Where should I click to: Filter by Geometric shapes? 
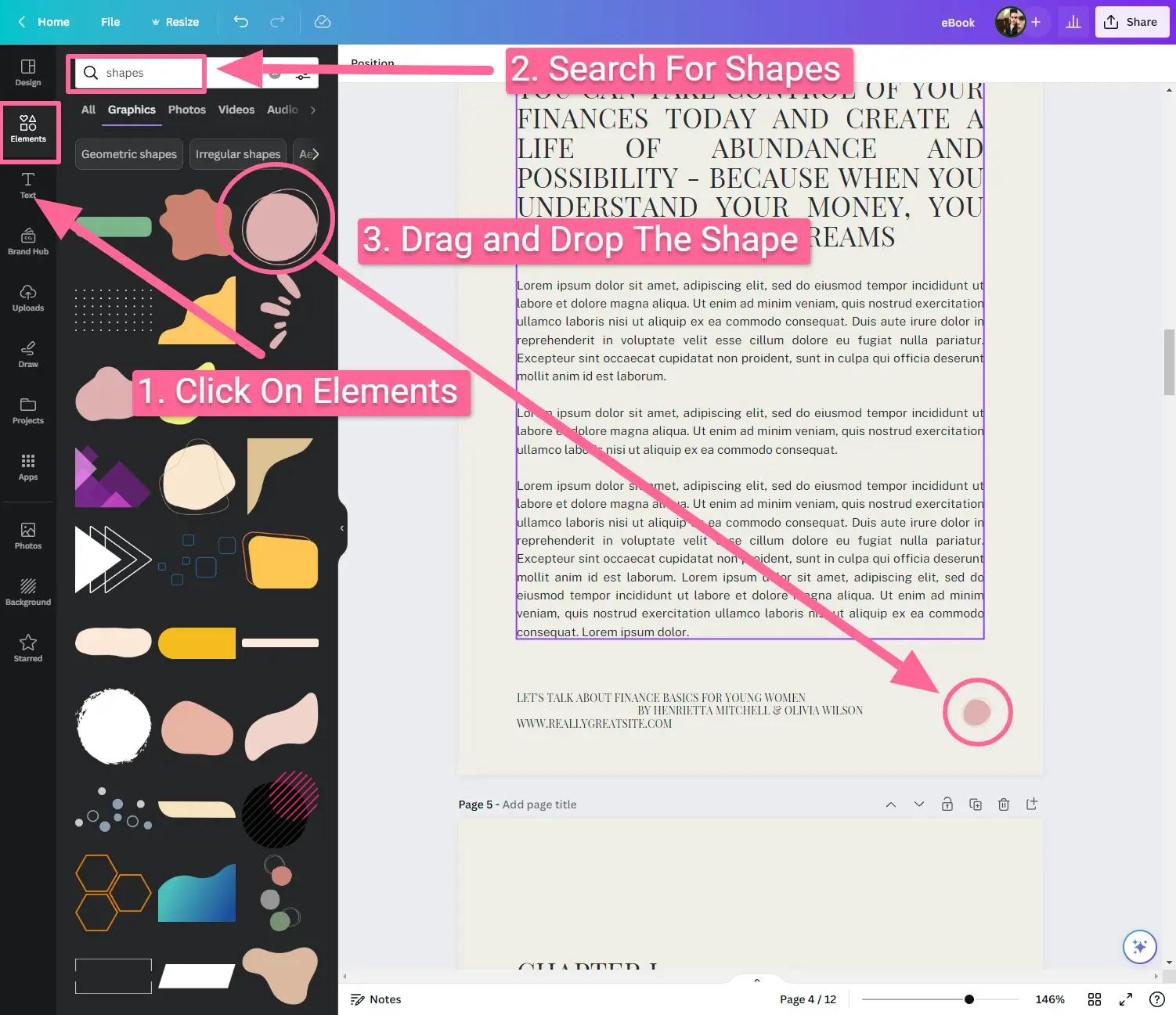[x=129, y=154]
